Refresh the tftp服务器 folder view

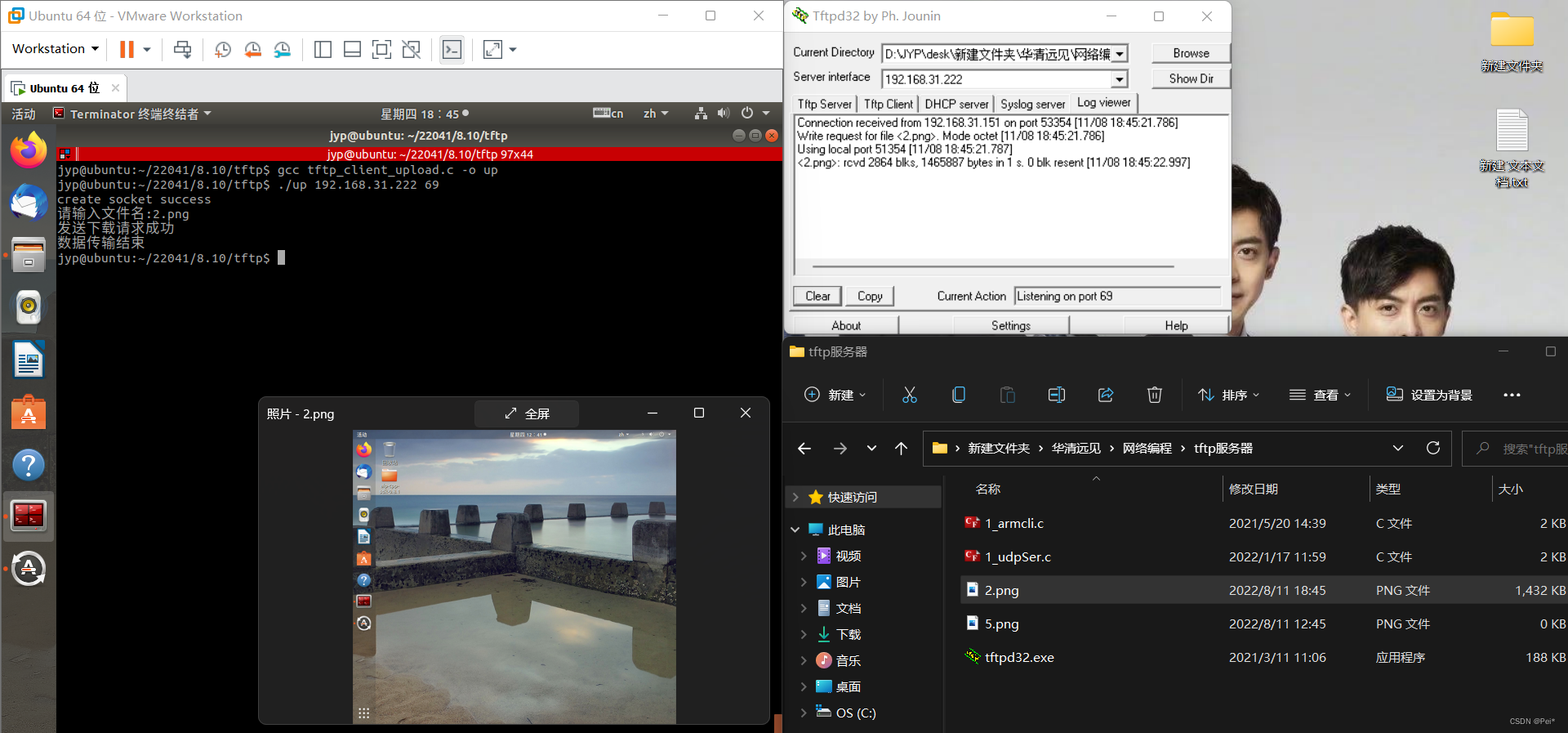1433,448
